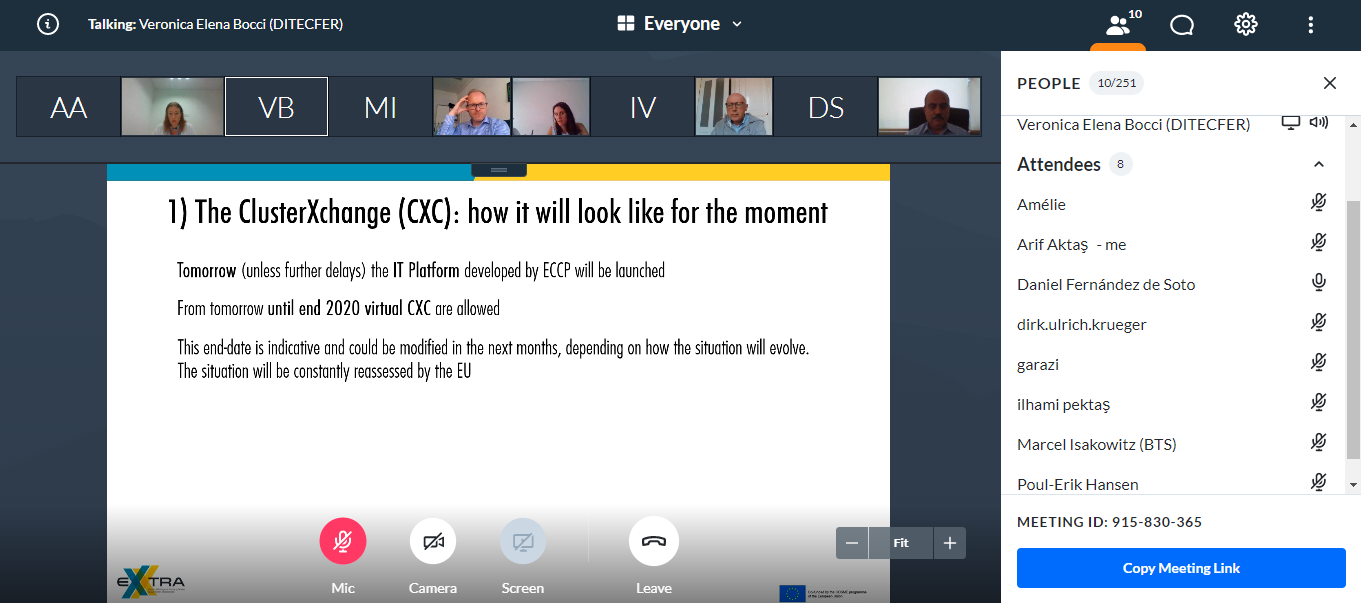Click Marcel Isakowitz (BTS) muted mic icon
This screenshot has height=603, width=1361.
(1318, 444)
